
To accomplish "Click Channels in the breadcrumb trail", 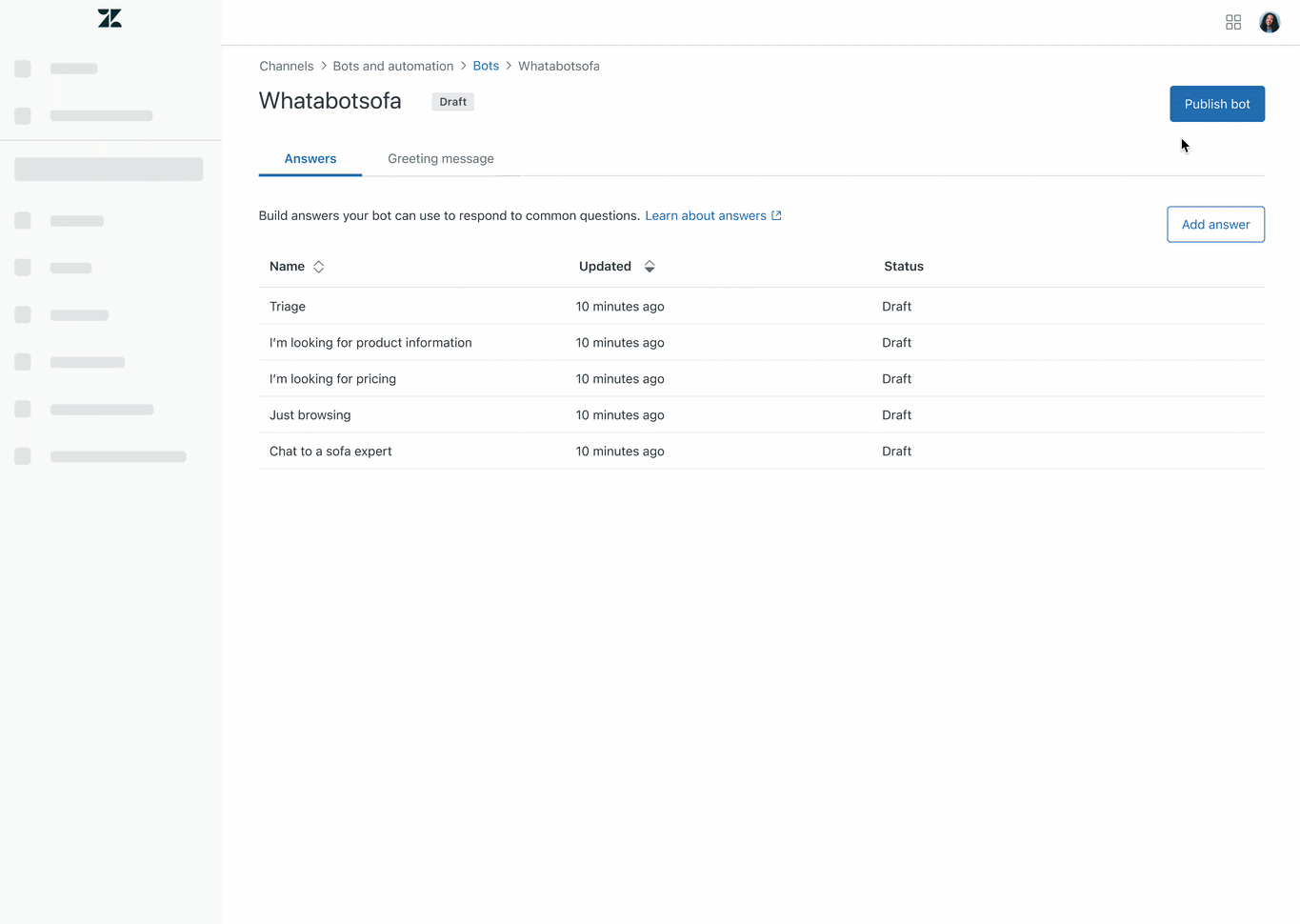I will tap(286, 66).
